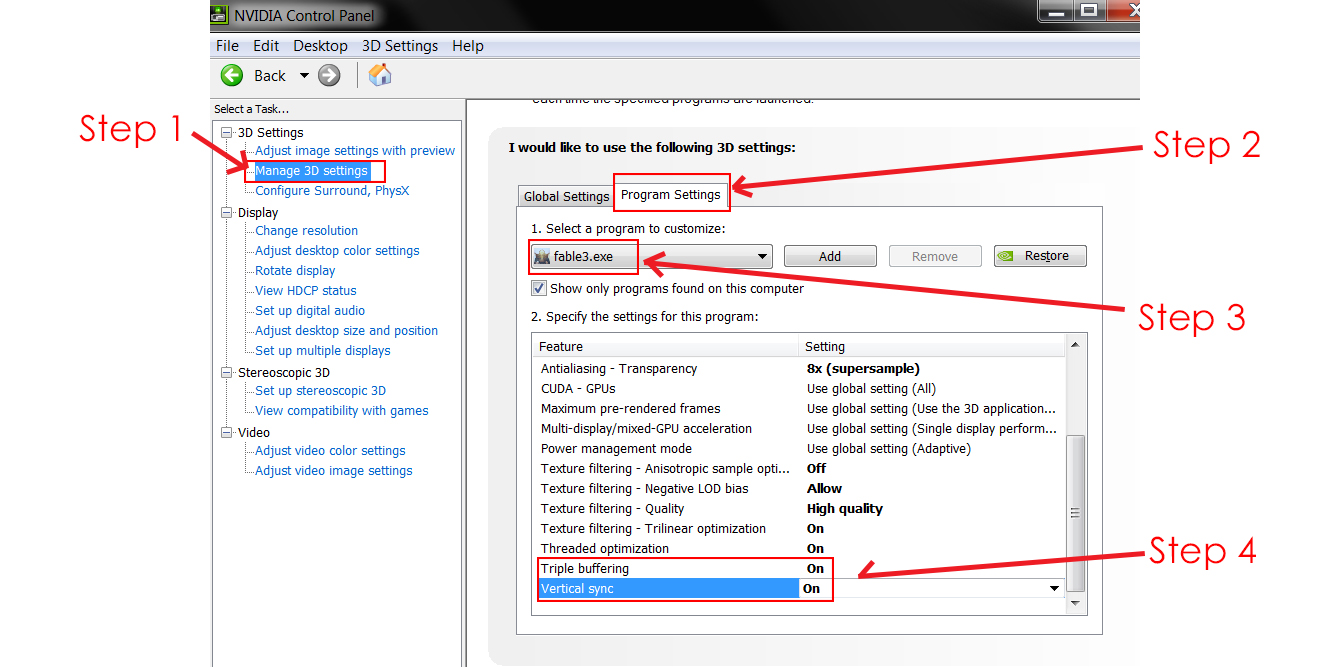1338x667 pixels.
Task: Open the Help menu
Action: click(x=468, y=46)
